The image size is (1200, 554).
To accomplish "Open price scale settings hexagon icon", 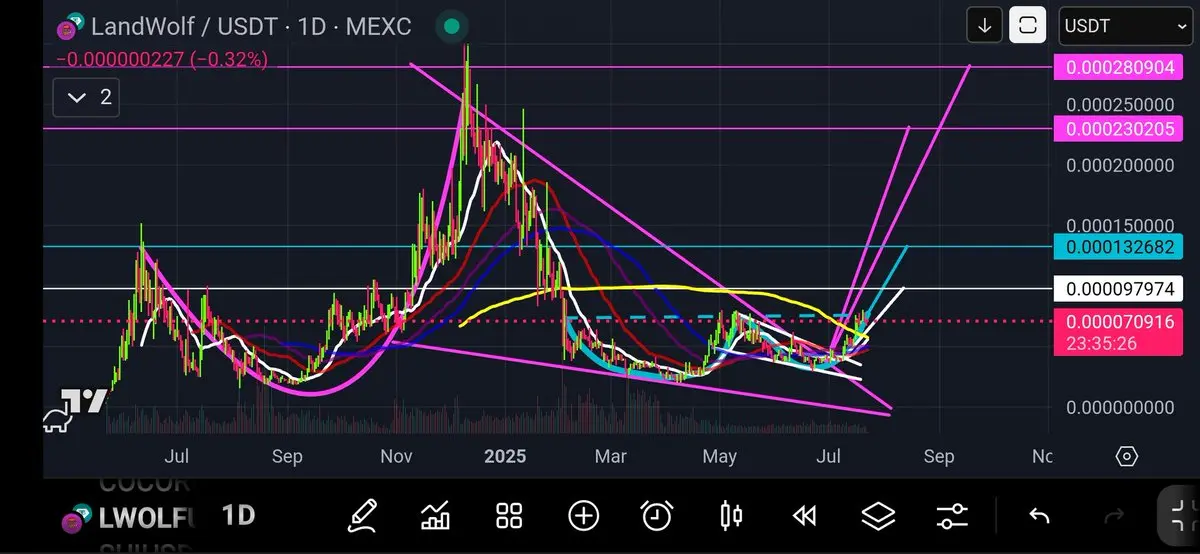I will (x=1126, y=457).
